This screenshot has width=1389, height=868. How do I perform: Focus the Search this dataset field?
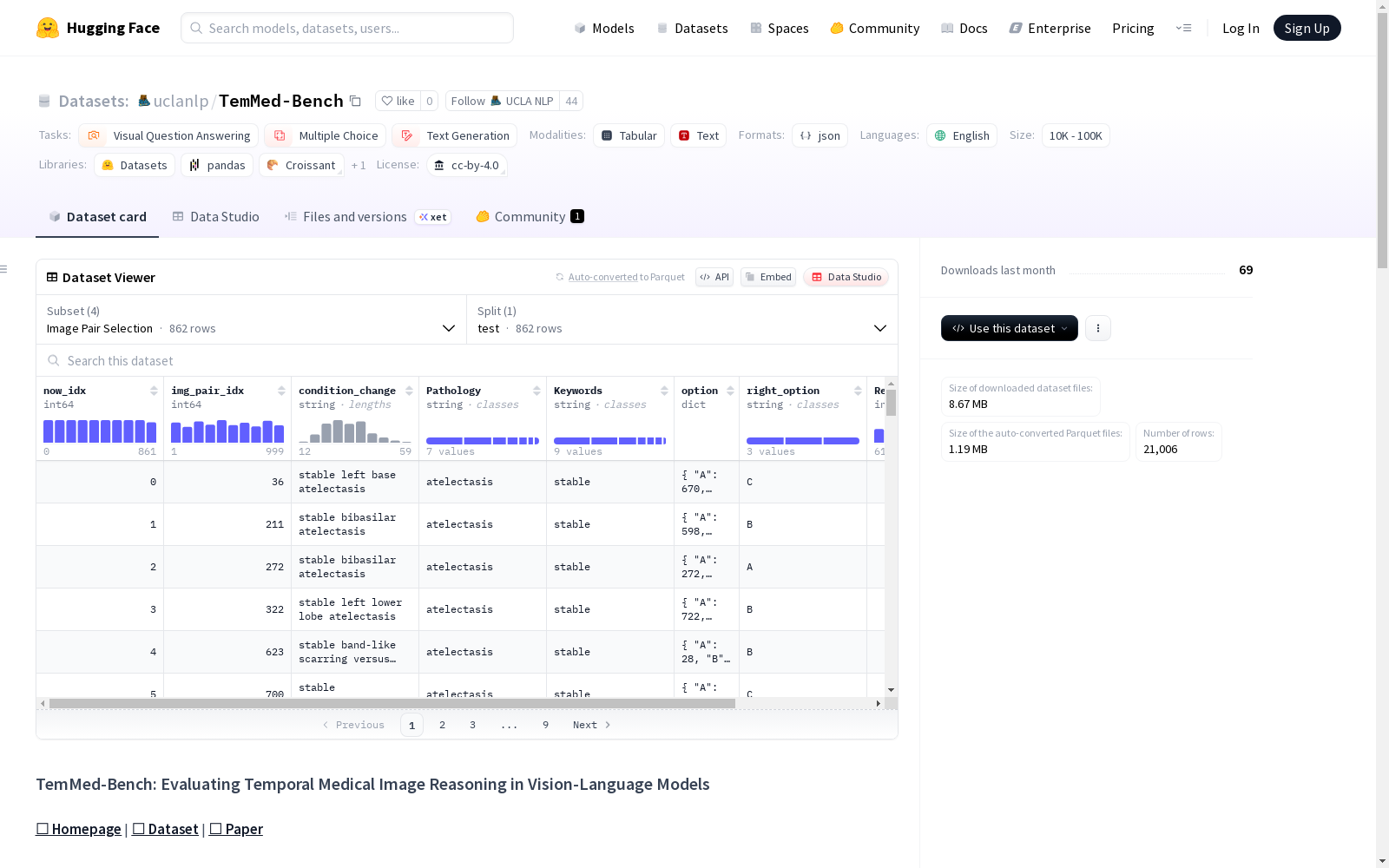pos(467,360)
